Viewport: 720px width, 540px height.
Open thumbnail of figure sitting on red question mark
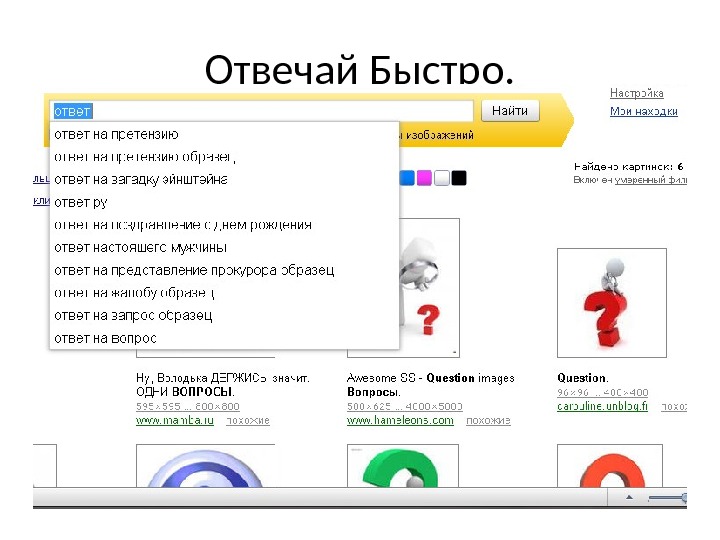pos(612,303)
